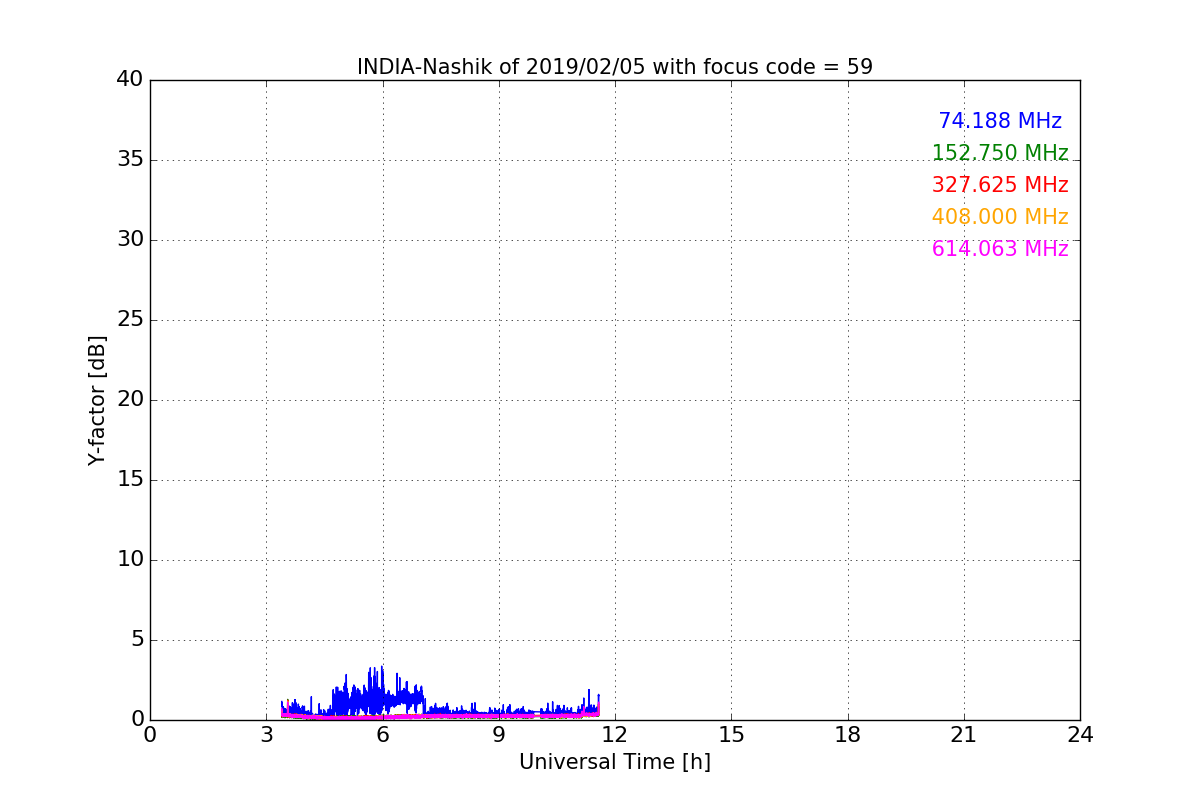Select the 614.063 MHz legend label
This screenshot has width=1200, height=800.
tap(1000, 249)
